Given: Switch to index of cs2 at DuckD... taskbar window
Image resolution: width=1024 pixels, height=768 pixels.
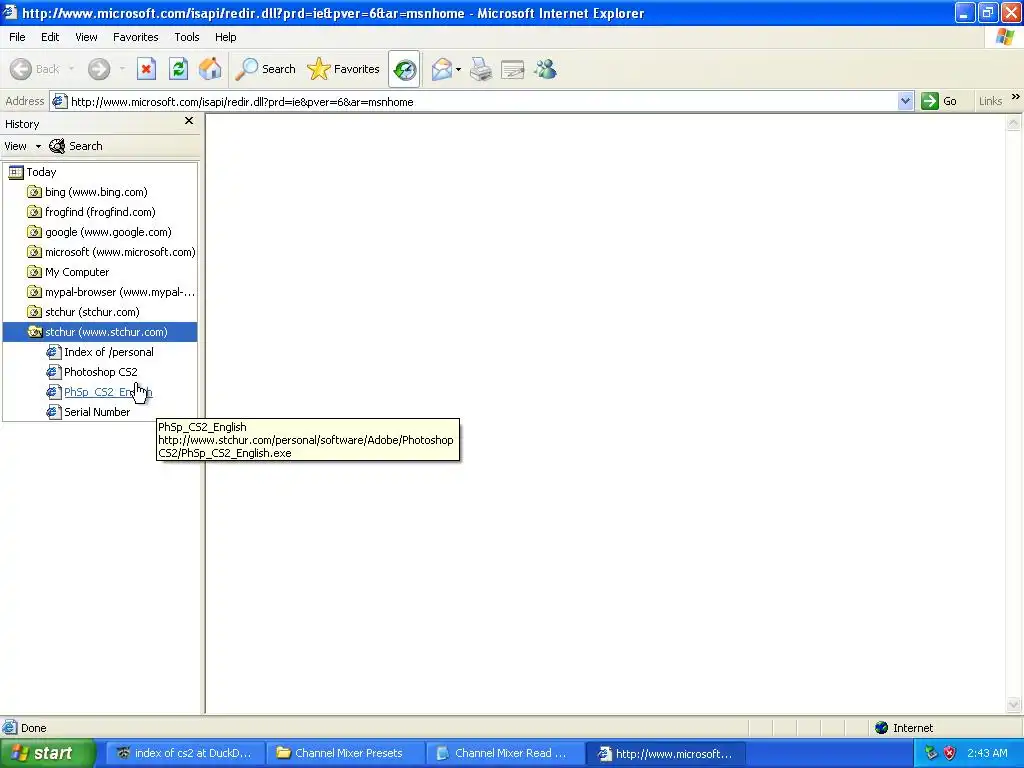Looking at the screenshot, I should click(x=184, y=754).
